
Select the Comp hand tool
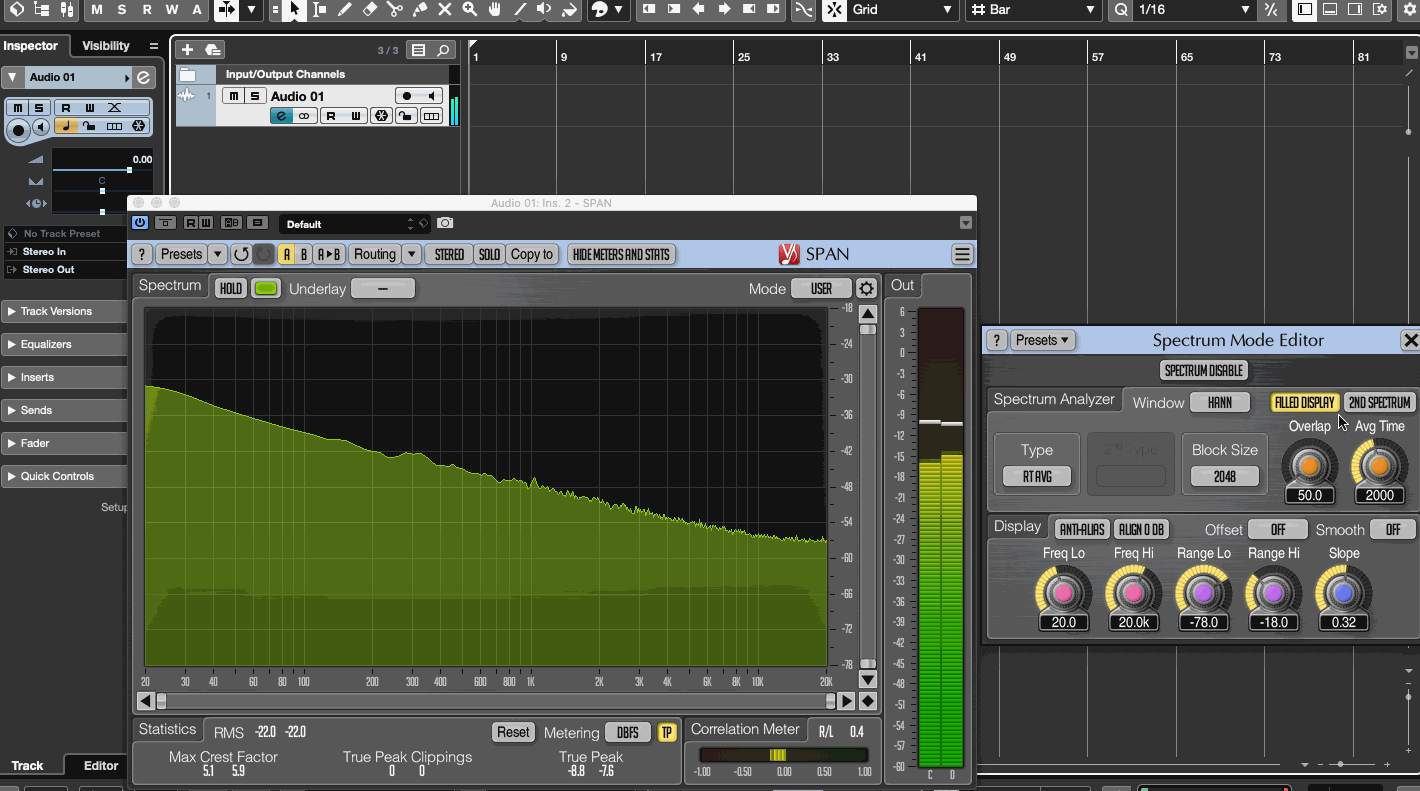[x=494, y=10]
